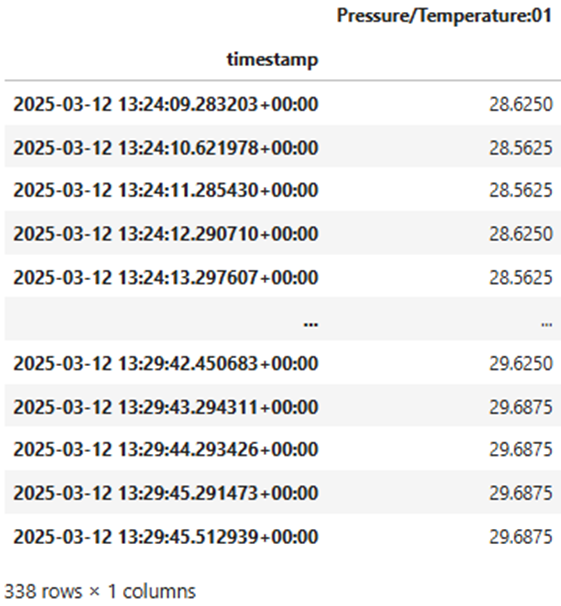Select timestamp 13:24:12.290710 row index
The height and width of the screenshot is (606, 561).
click(166, 234)
